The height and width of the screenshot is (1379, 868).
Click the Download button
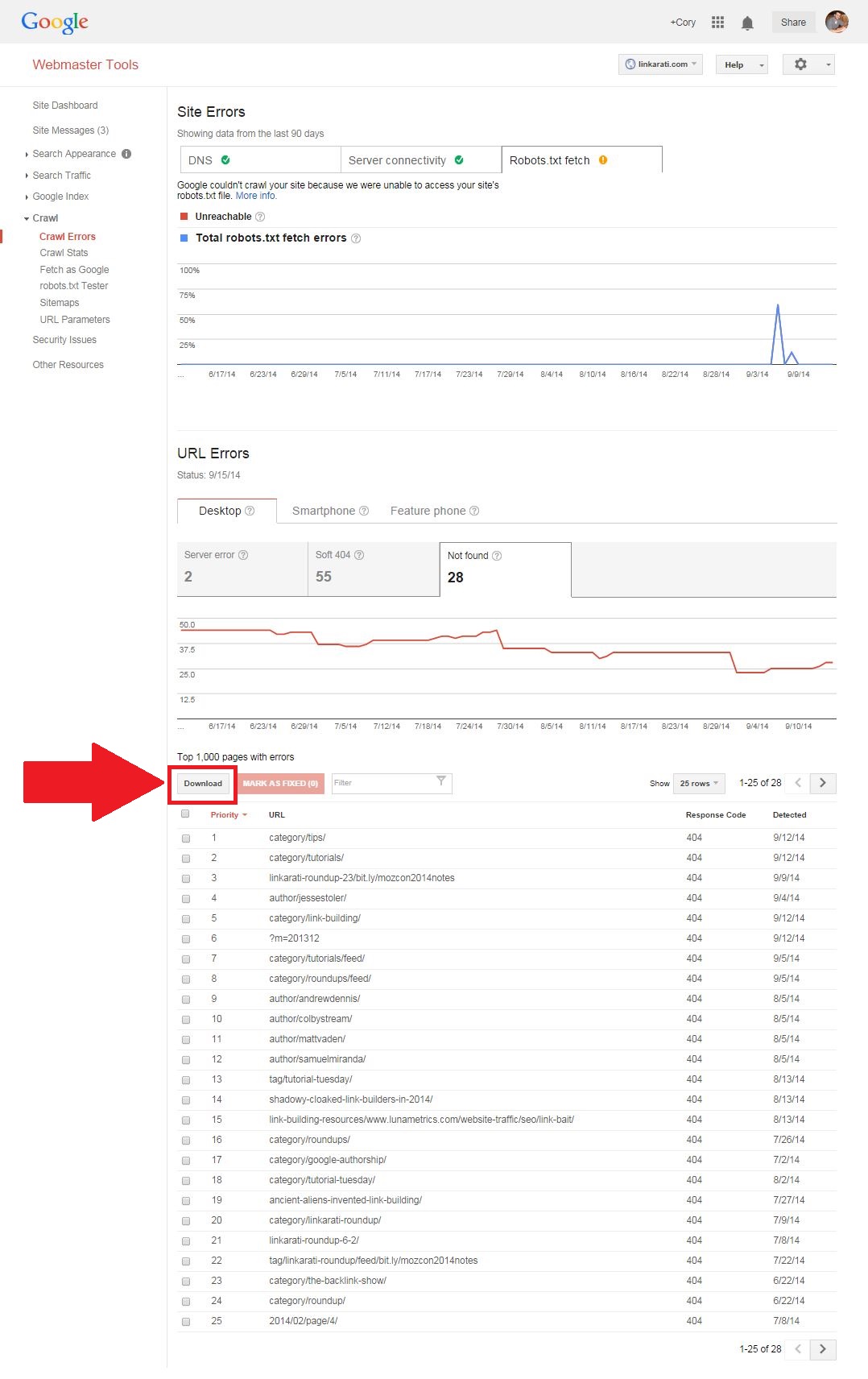pos(203,783)
